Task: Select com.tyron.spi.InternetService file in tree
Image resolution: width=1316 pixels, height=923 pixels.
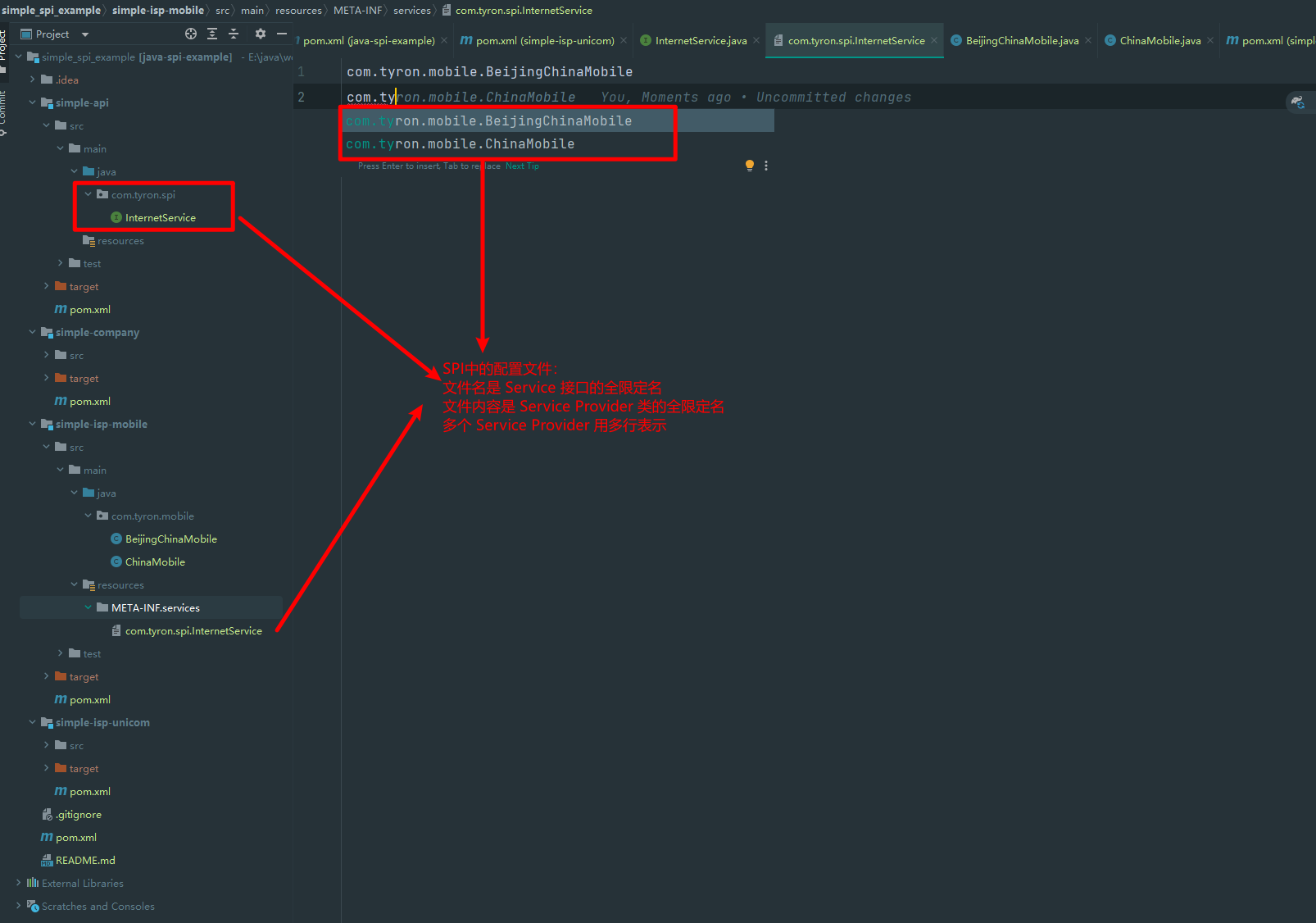Action: click(188, 630)
